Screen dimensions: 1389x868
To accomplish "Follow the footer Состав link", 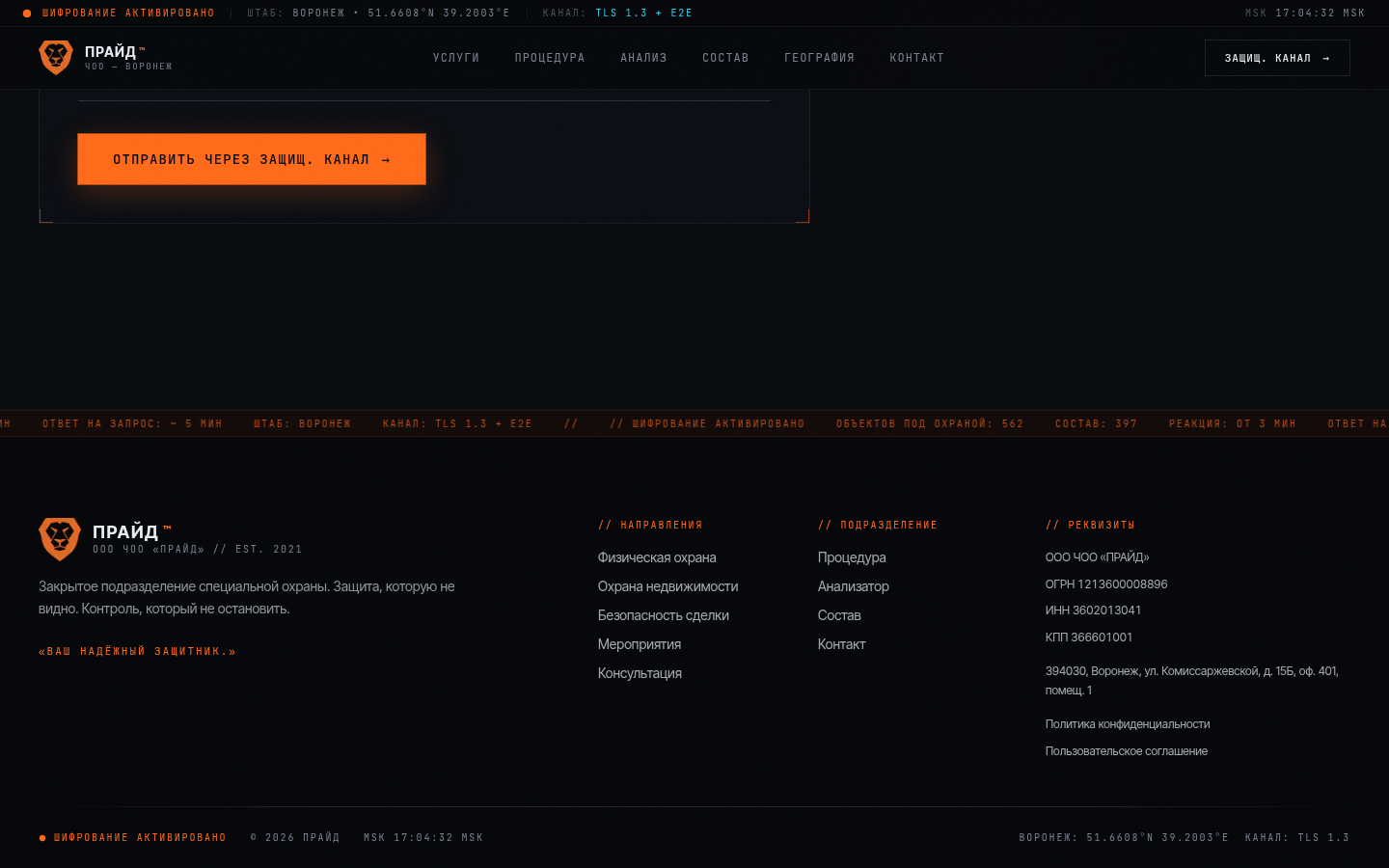I will click(839, 615).
